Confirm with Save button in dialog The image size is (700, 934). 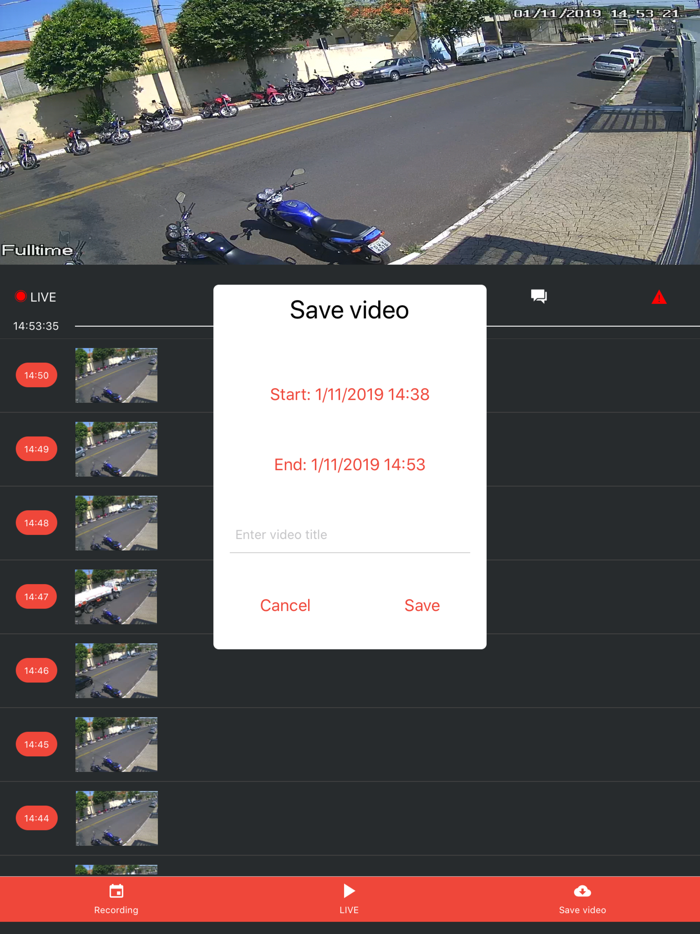point(422,605)
